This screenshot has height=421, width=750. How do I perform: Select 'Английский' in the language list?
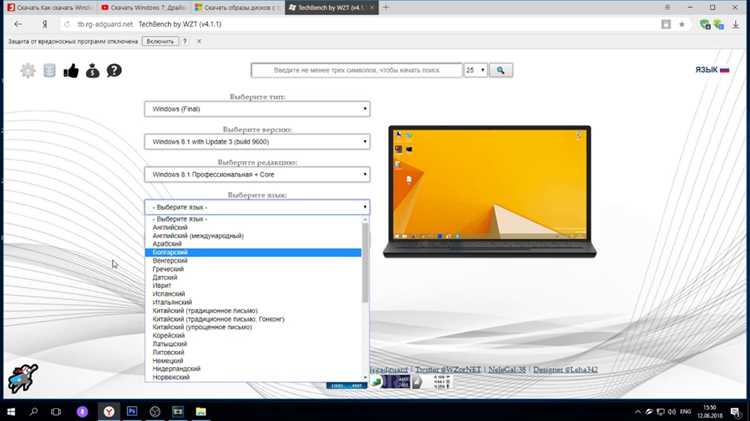pyautogui.click(x=253, y=227)
